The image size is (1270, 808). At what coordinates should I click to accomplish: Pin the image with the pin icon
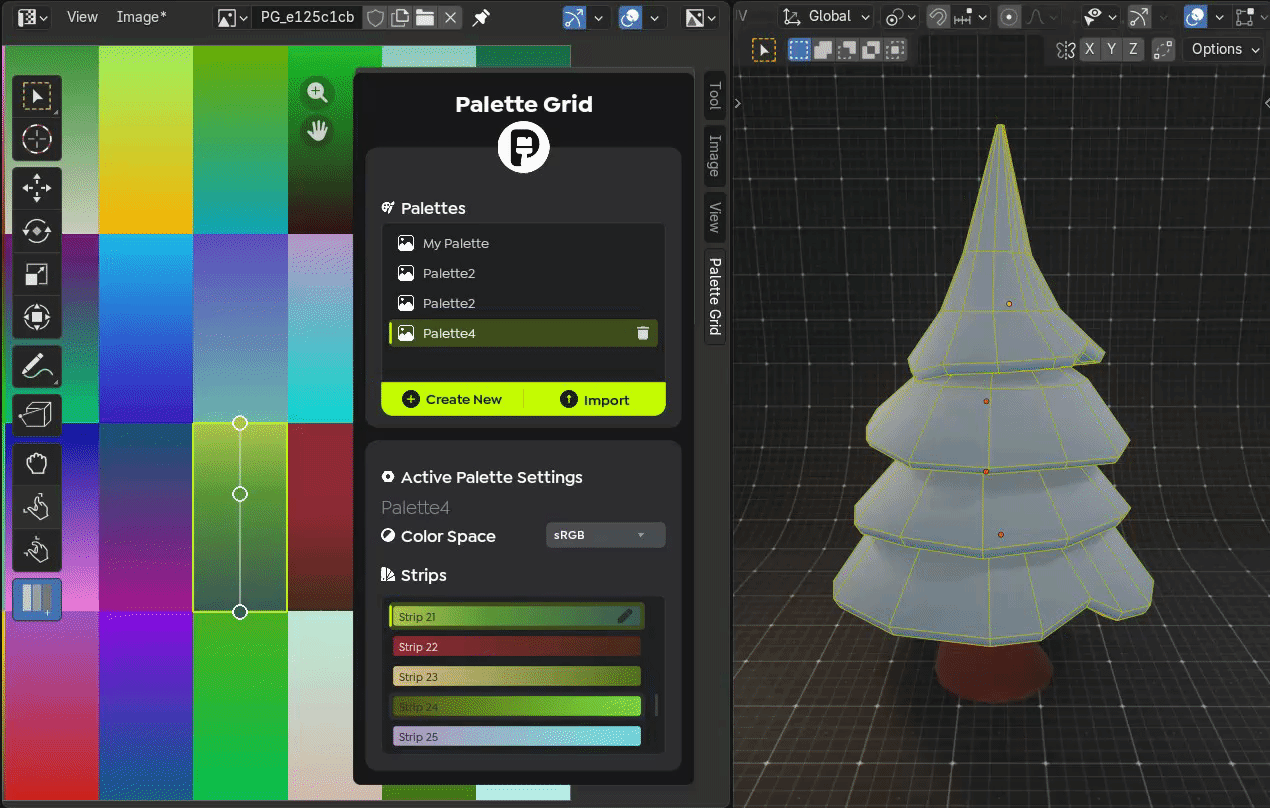click(481, 18)
